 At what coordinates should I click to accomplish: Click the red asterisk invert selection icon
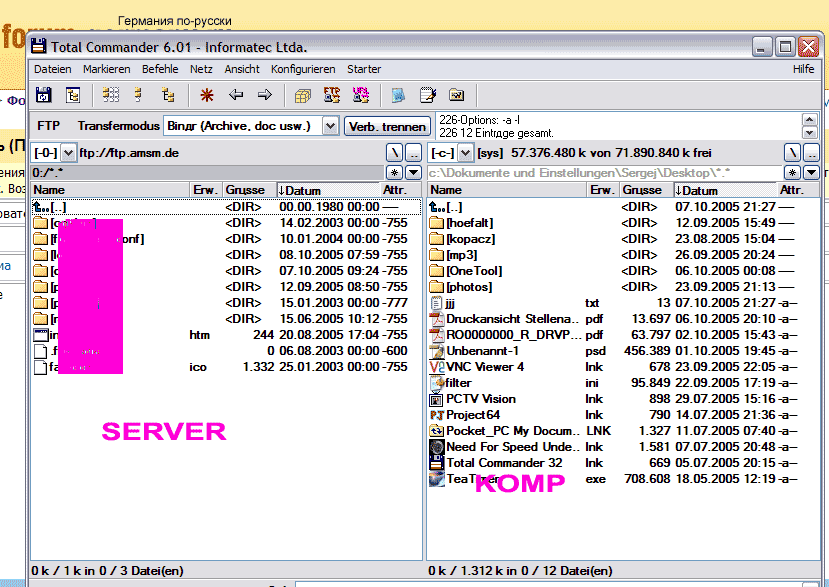click(x=207, y=95)
